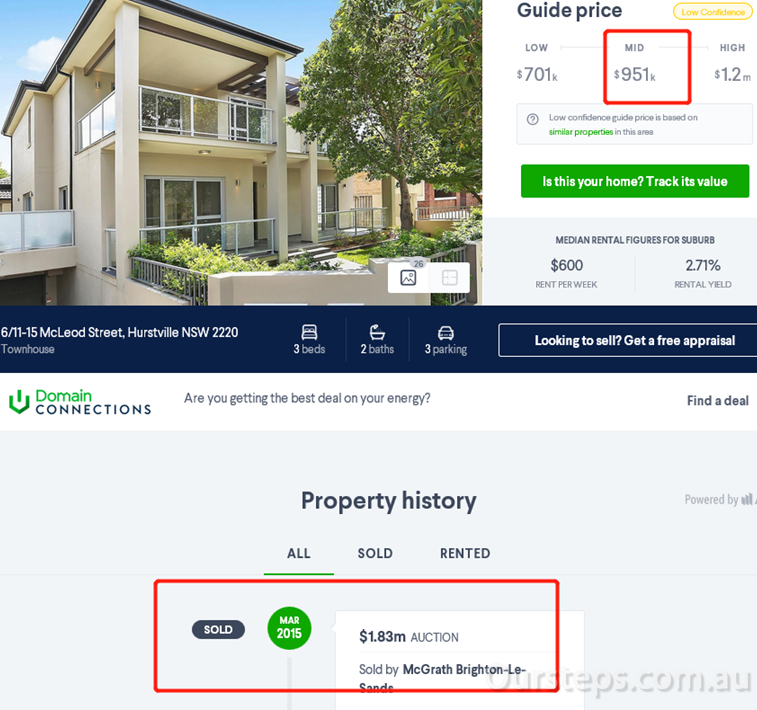Click the car parking icon
This screenshot has width=757, height=710.
click(446, 333)
